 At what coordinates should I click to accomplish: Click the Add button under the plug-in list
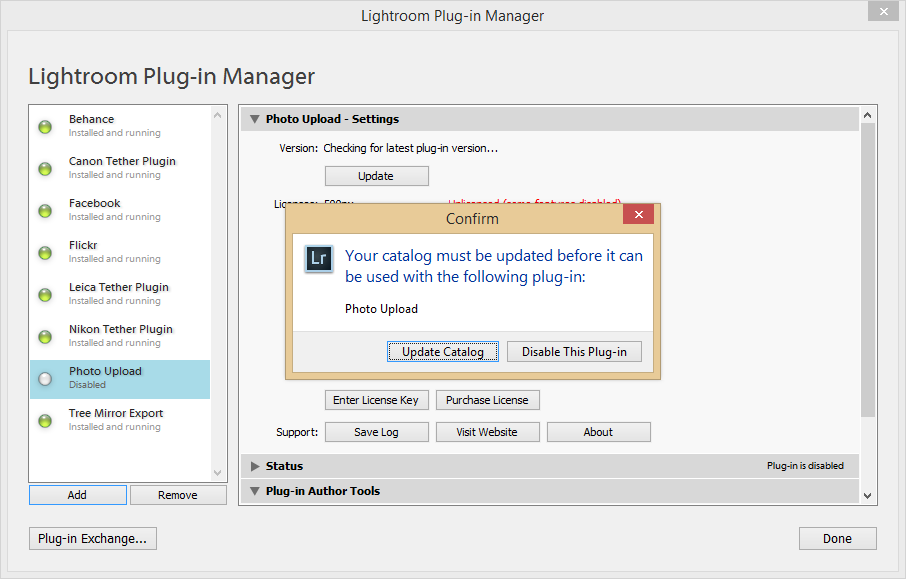point(77,495)
